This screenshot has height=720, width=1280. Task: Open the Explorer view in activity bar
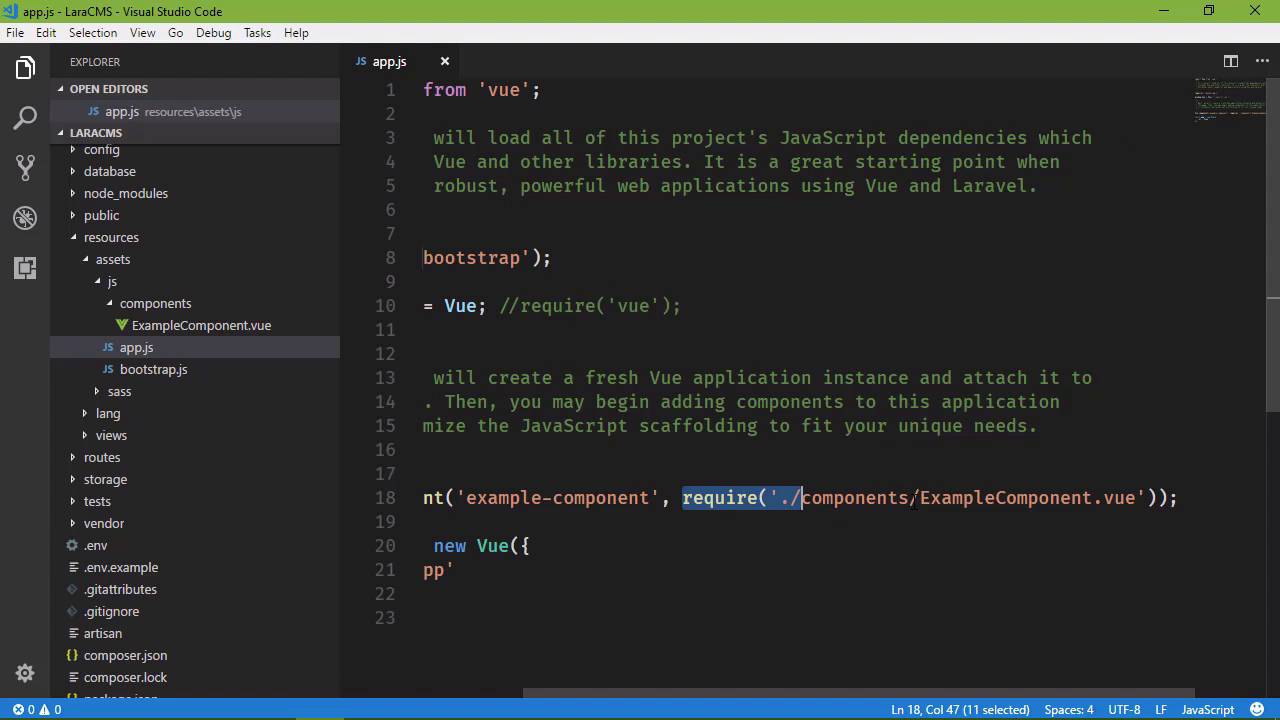(x=25, y=68)
